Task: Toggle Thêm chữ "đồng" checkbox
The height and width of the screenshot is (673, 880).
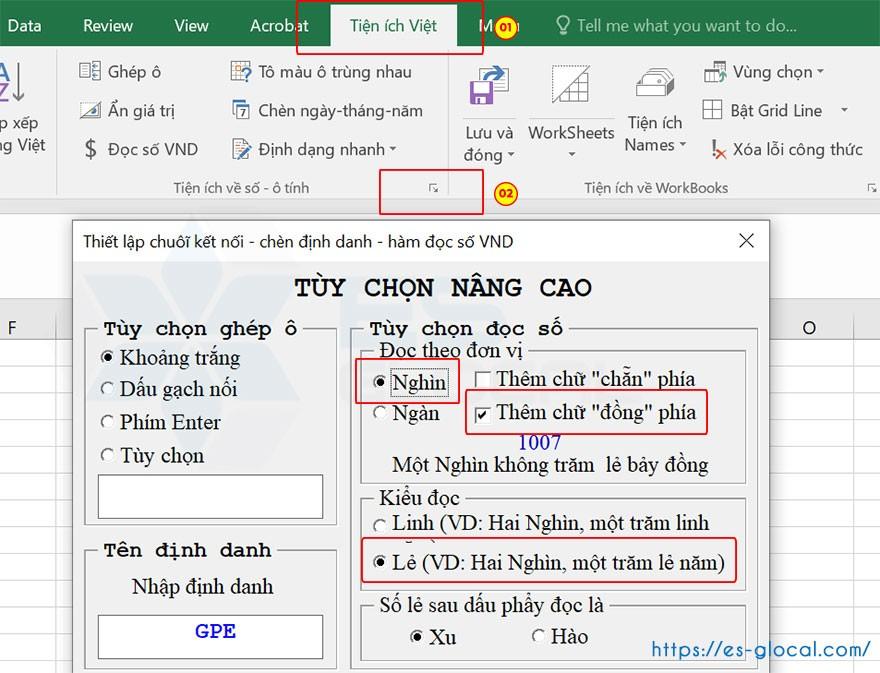Action: (482, 415)
